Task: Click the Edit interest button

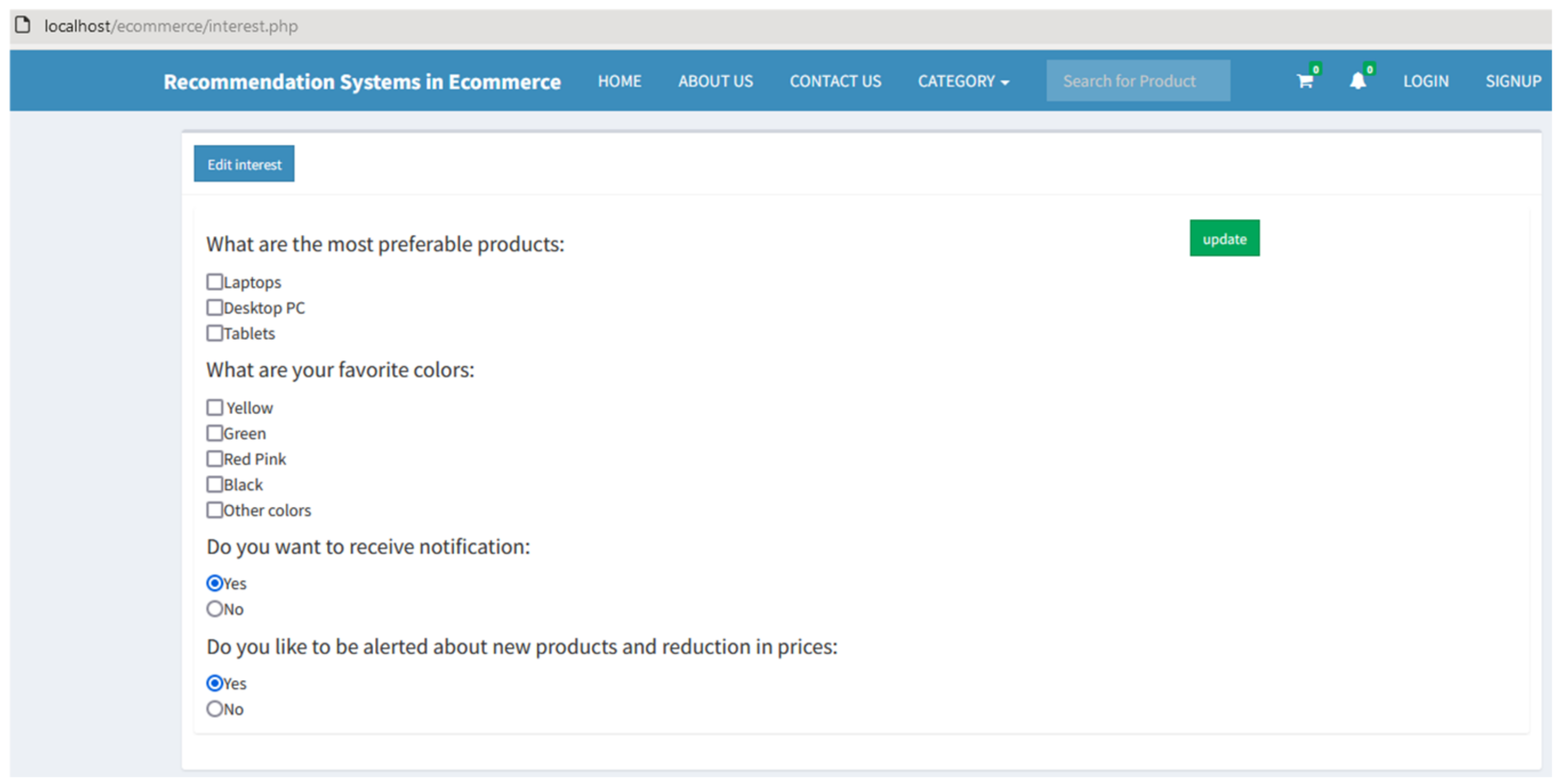Action: [x=243, y=163]
